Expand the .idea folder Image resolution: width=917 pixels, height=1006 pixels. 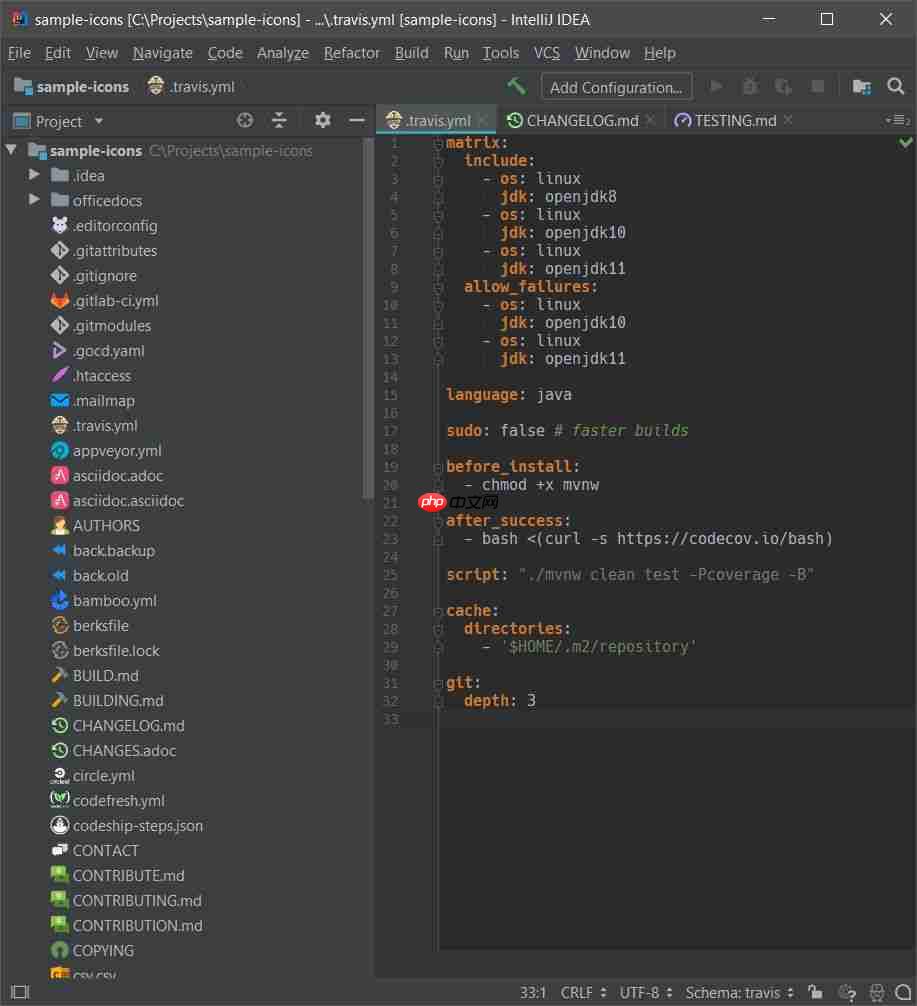coord(33,175)
